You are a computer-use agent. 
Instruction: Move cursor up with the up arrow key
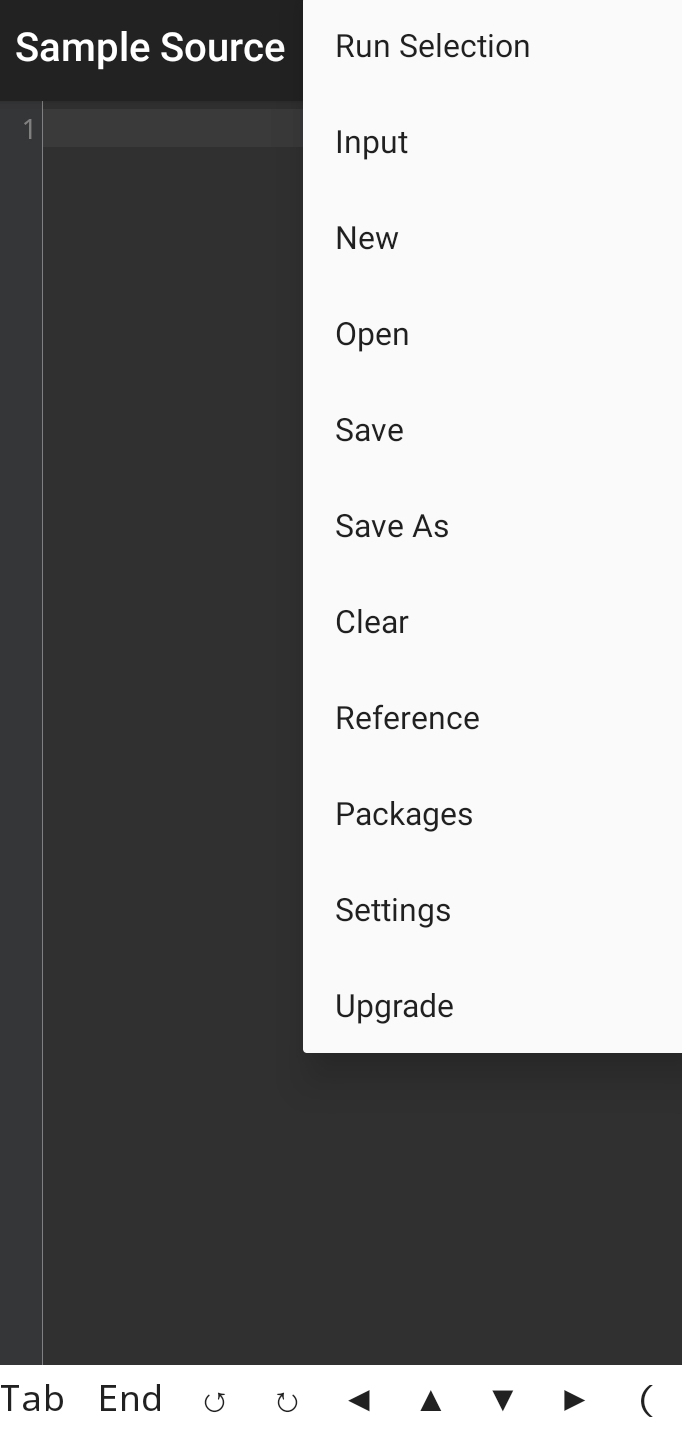pos(431,1401)
